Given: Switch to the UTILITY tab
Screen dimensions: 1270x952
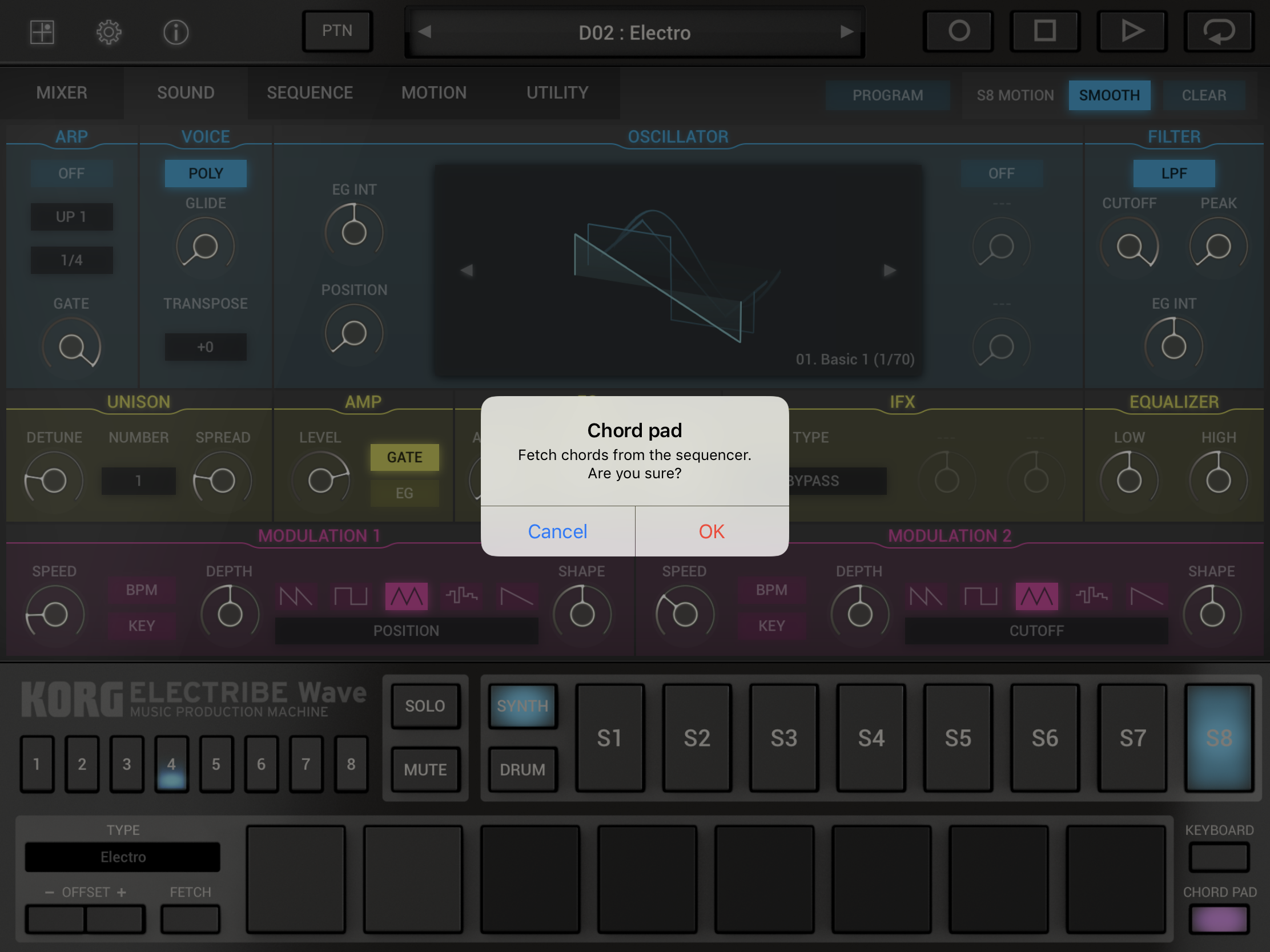Looking at the screenshot, I should [x=557, y=93].
